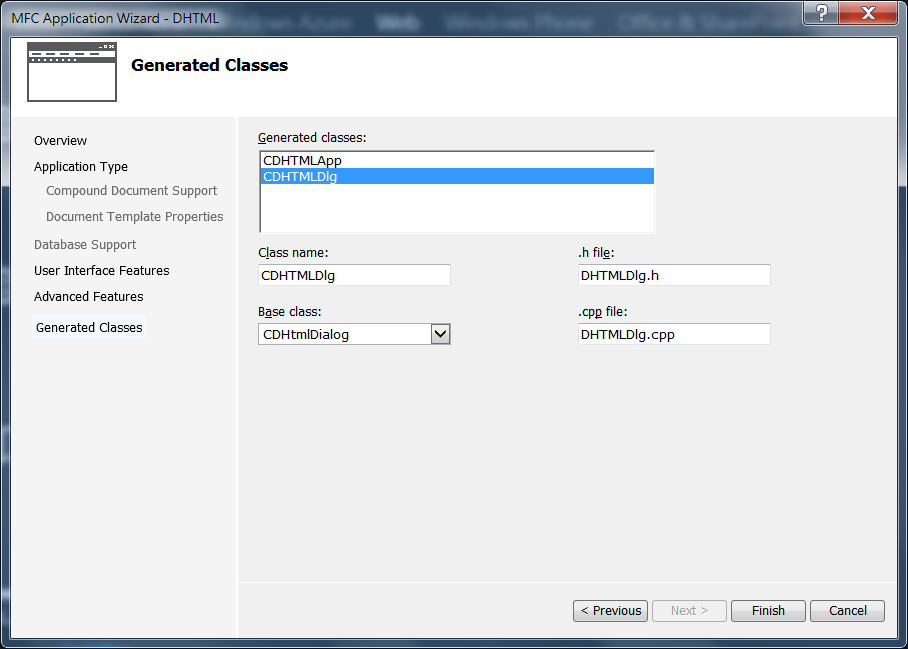Close the MFC Application Wizard dialog

coord(867,13)
